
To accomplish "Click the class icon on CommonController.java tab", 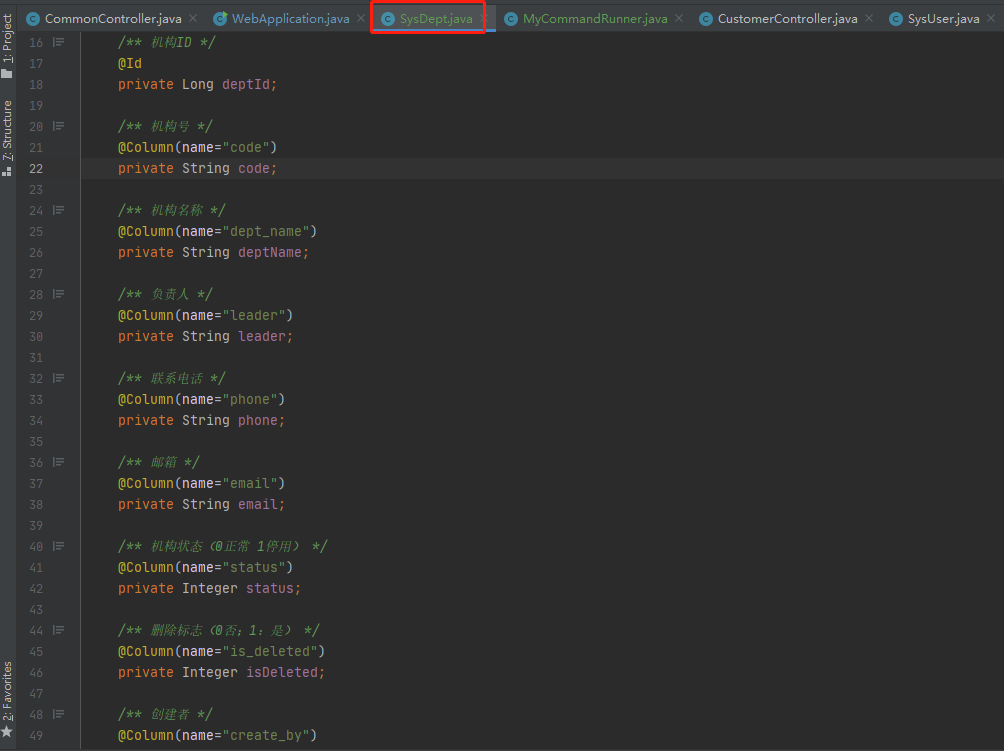I will click(33, 19).
